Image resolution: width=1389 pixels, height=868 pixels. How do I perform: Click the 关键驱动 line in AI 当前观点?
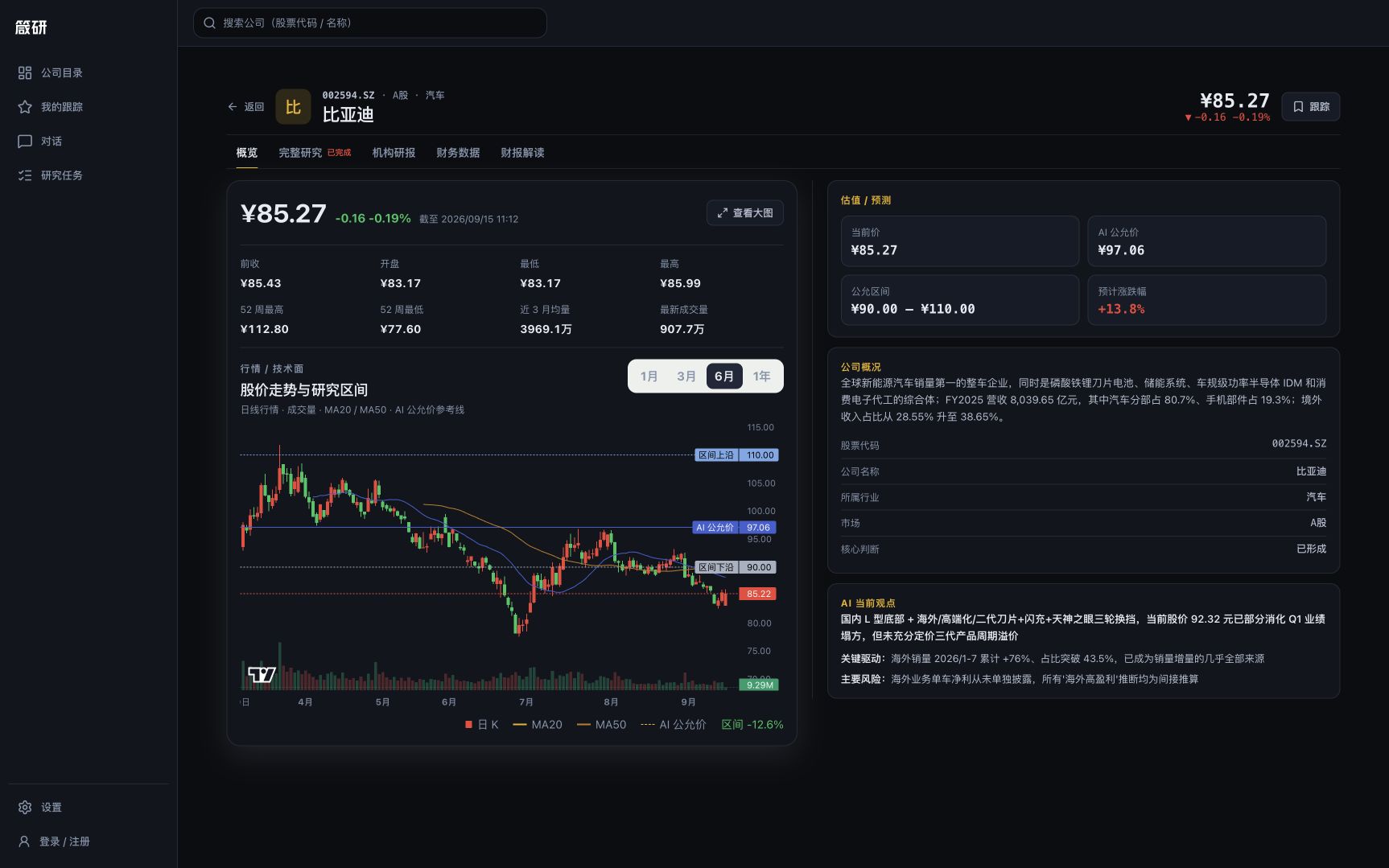pyautogui.click(x=1052, y=658)
